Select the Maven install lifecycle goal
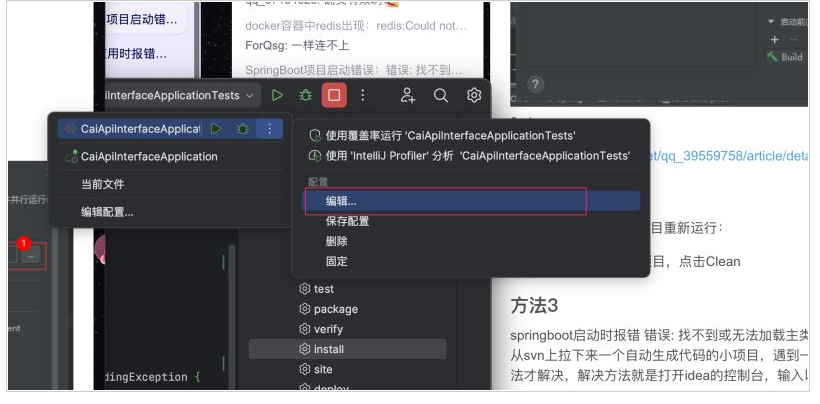820x404 pixels. pos(348,349)
